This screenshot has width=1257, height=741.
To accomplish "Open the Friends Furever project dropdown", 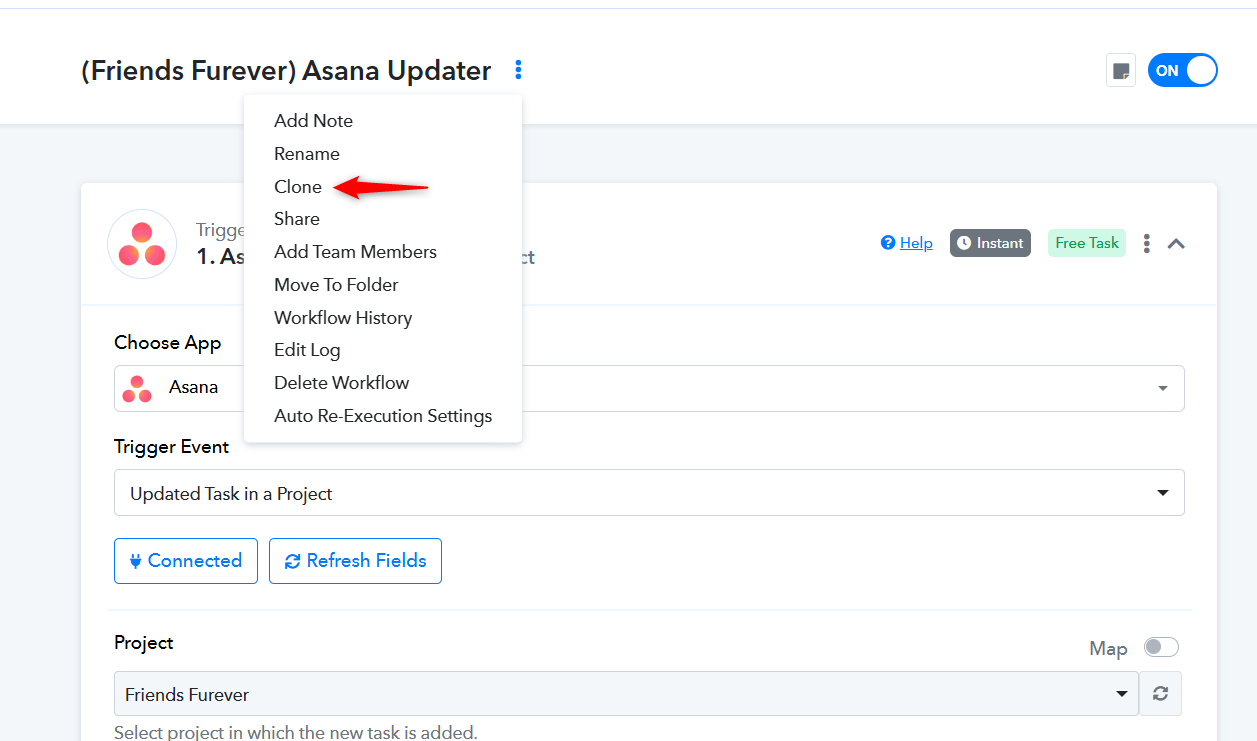I will click(626, 694).
